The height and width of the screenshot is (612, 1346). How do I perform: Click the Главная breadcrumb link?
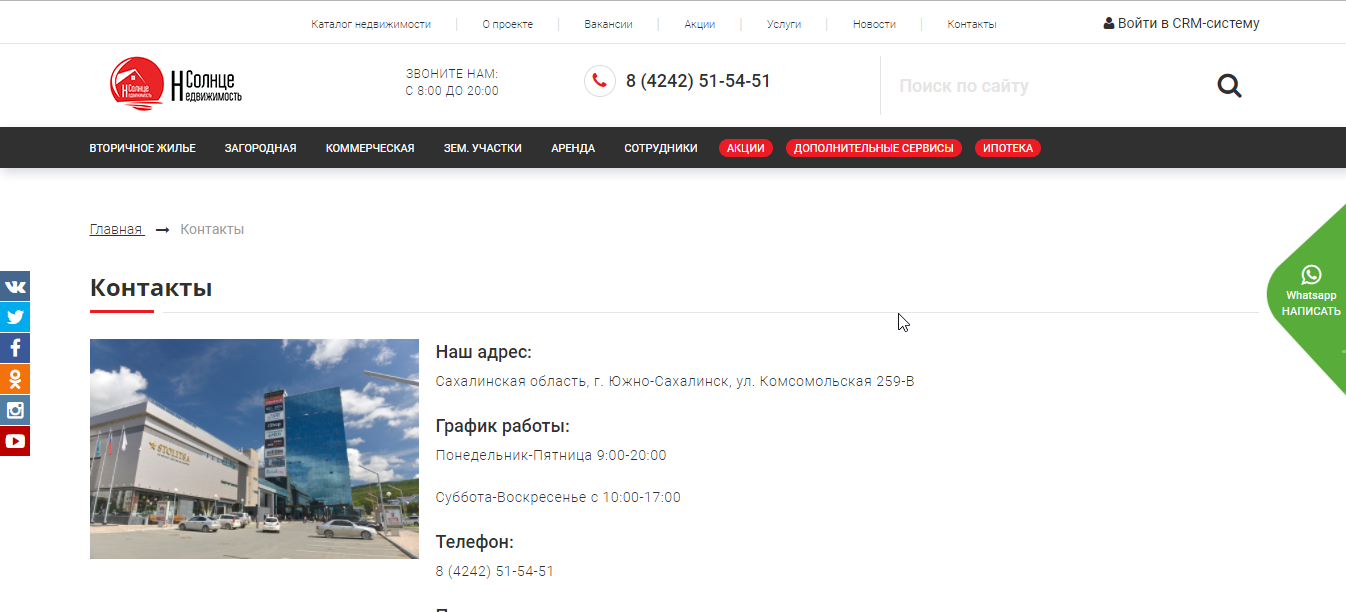click(x=116, y=229)
